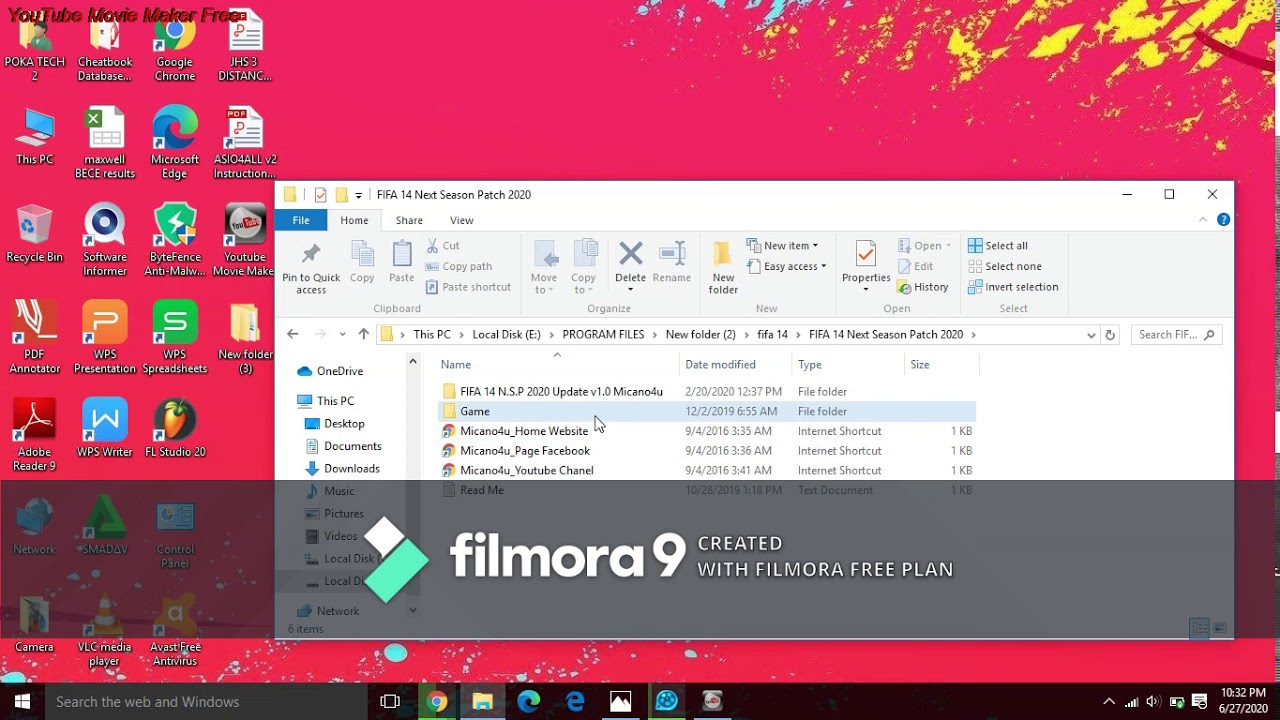Collapse the ribbon with the chevron

point(1203,220)
